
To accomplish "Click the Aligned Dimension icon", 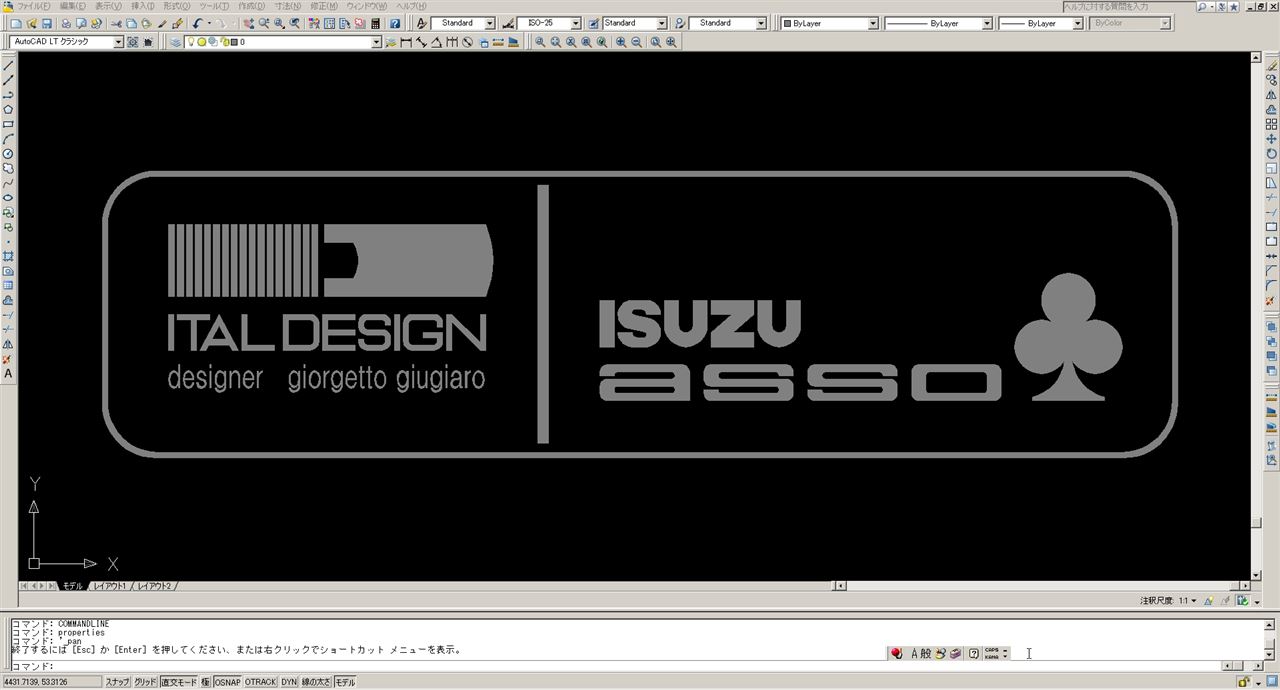I will coord(421,42).
